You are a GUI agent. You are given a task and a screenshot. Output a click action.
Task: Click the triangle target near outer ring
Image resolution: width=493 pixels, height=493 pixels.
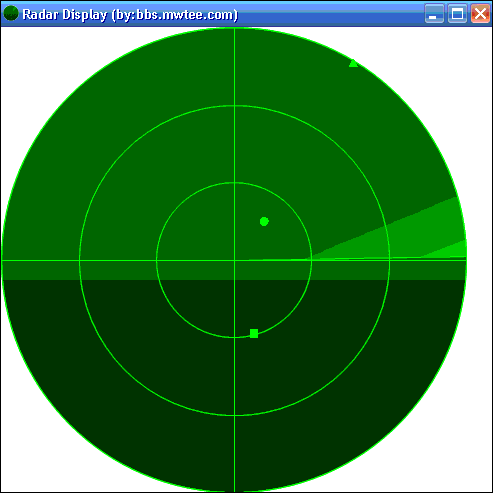point(353,63)
